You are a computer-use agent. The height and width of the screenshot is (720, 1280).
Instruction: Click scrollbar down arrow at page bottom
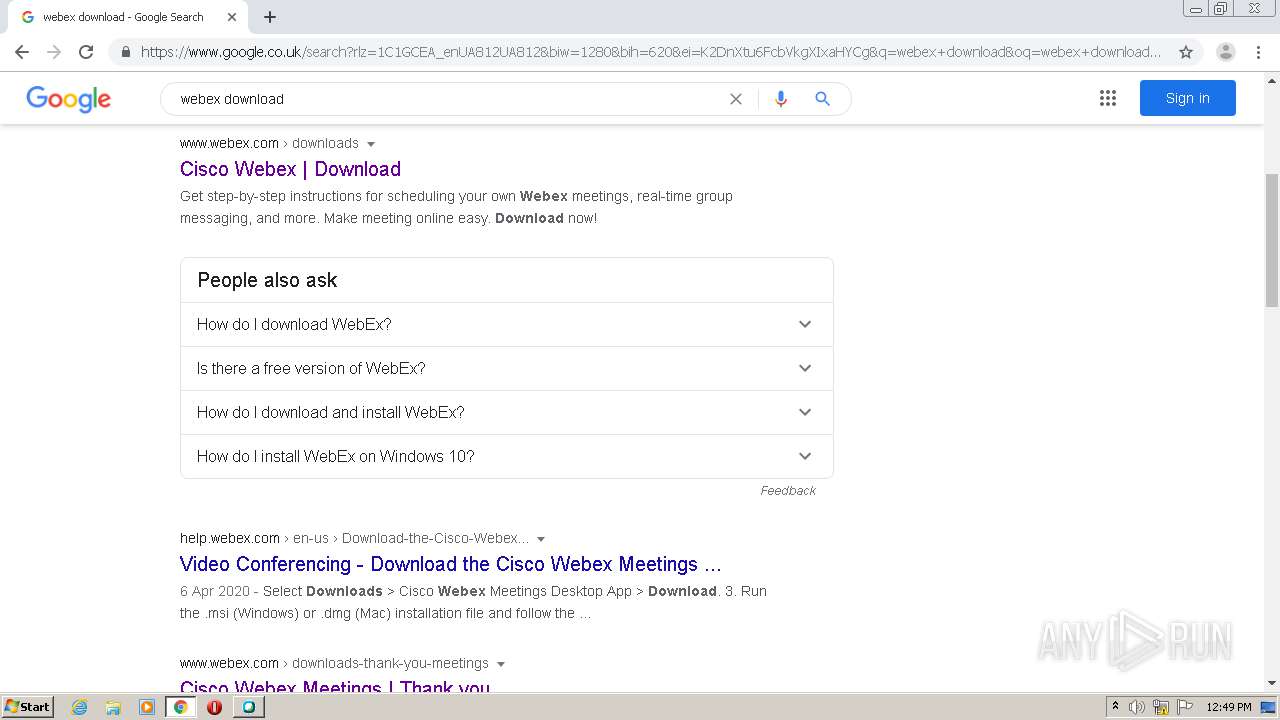1272,684
